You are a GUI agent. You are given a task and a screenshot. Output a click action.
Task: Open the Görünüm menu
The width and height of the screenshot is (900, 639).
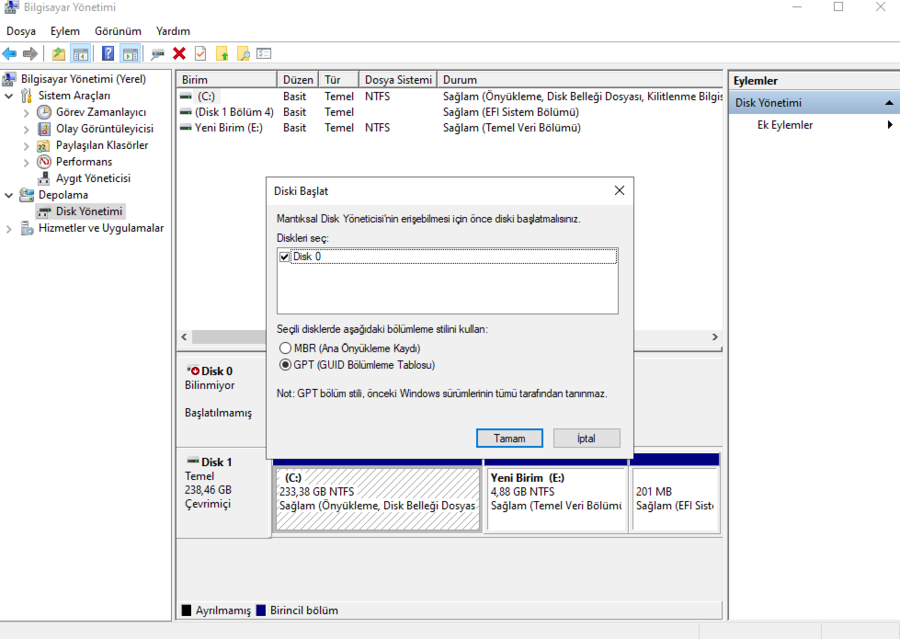(118, 31)
